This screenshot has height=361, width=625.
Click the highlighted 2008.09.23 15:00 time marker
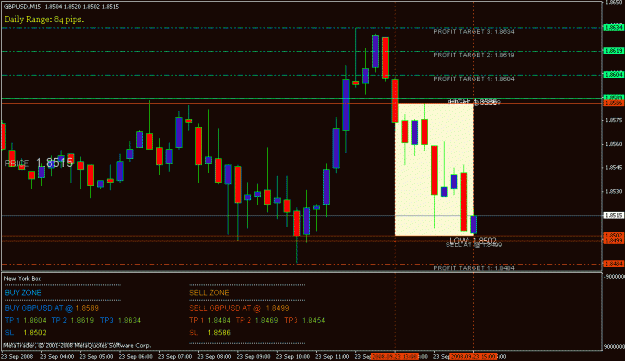[473, 357]
